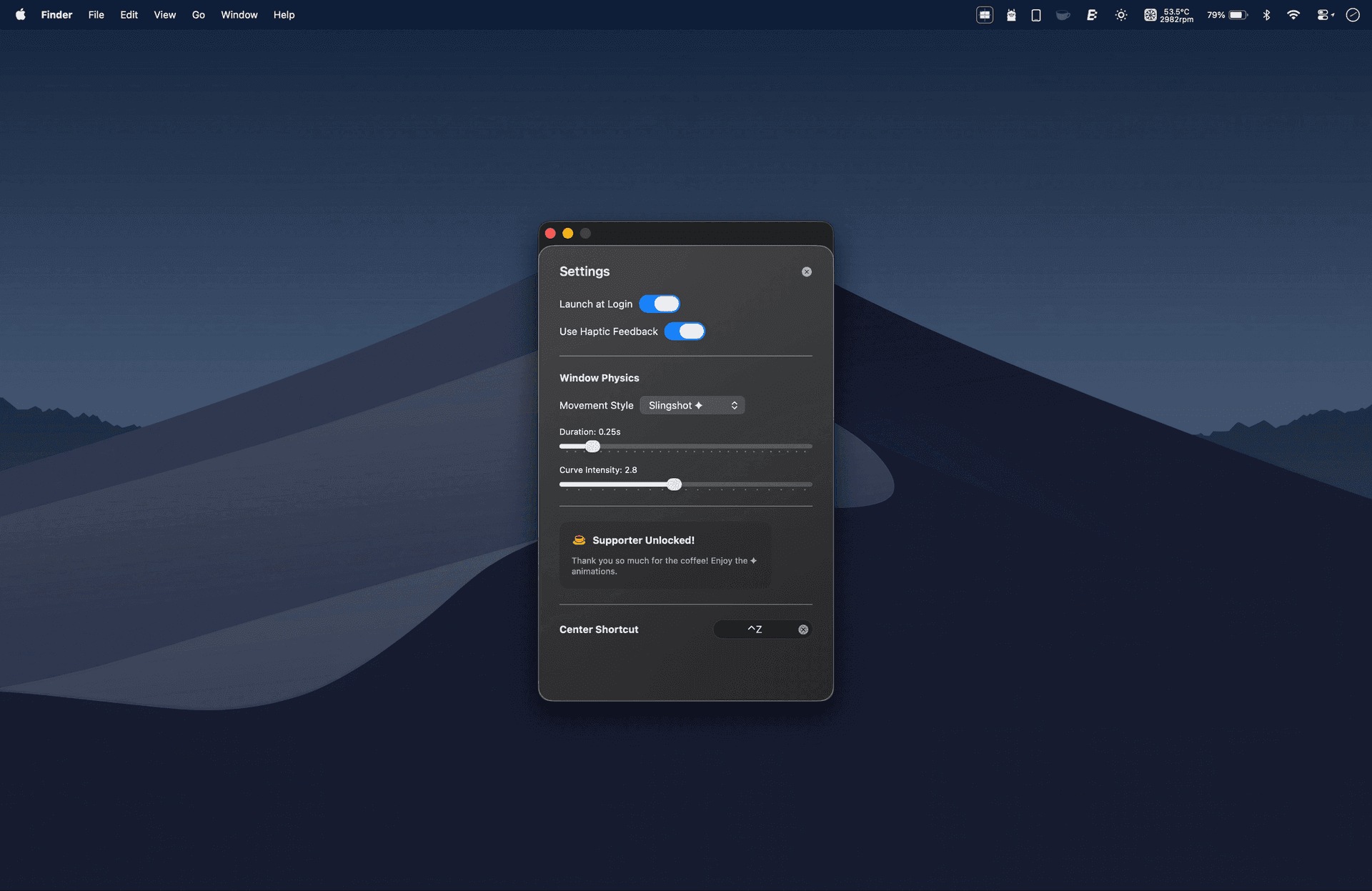Close the Settings panel with the x icon

tap(806, 272)
